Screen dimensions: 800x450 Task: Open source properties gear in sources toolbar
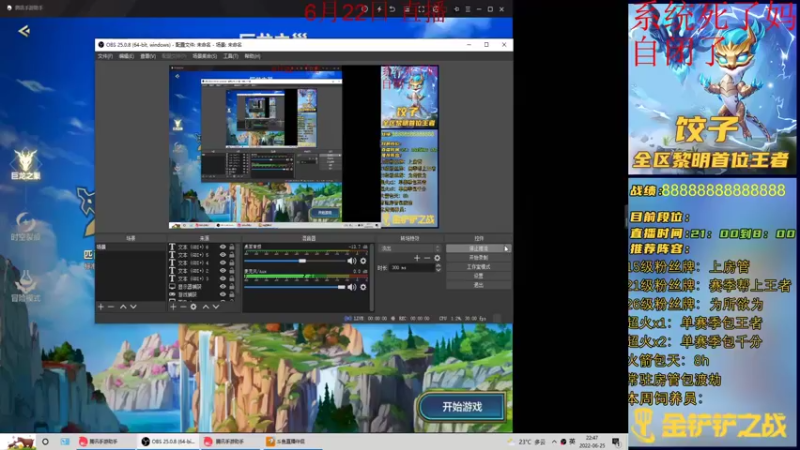coord(194,307)
